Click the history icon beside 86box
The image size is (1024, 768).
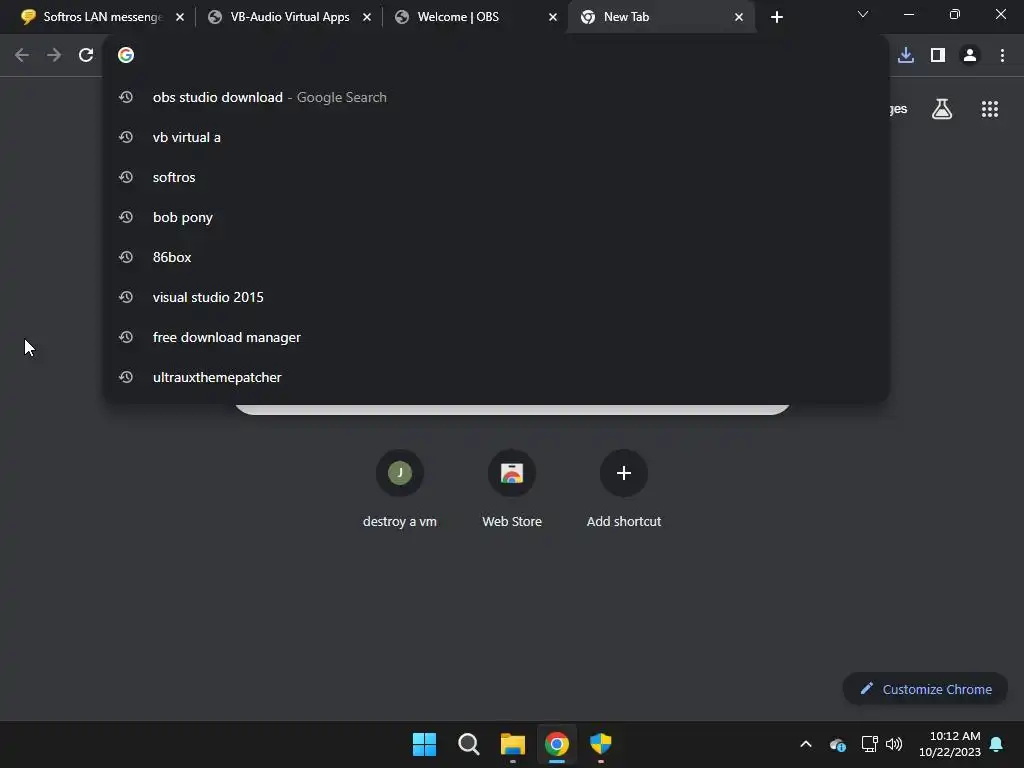click(x=126, y=257)
